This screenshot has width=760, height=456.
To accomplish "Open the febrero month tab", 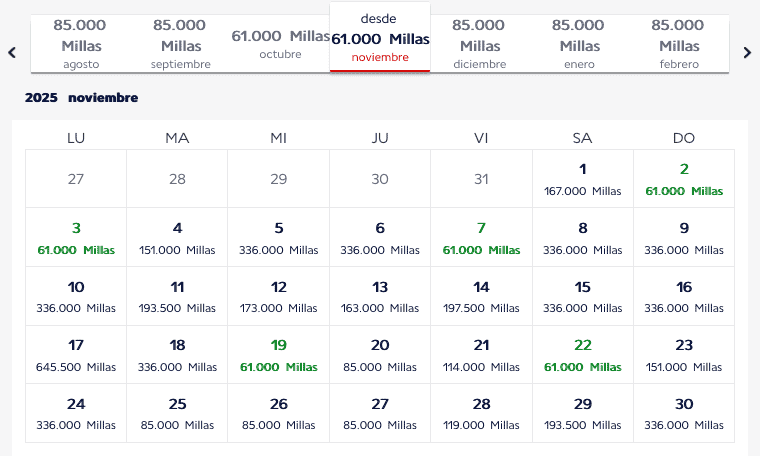I will 678,44.
